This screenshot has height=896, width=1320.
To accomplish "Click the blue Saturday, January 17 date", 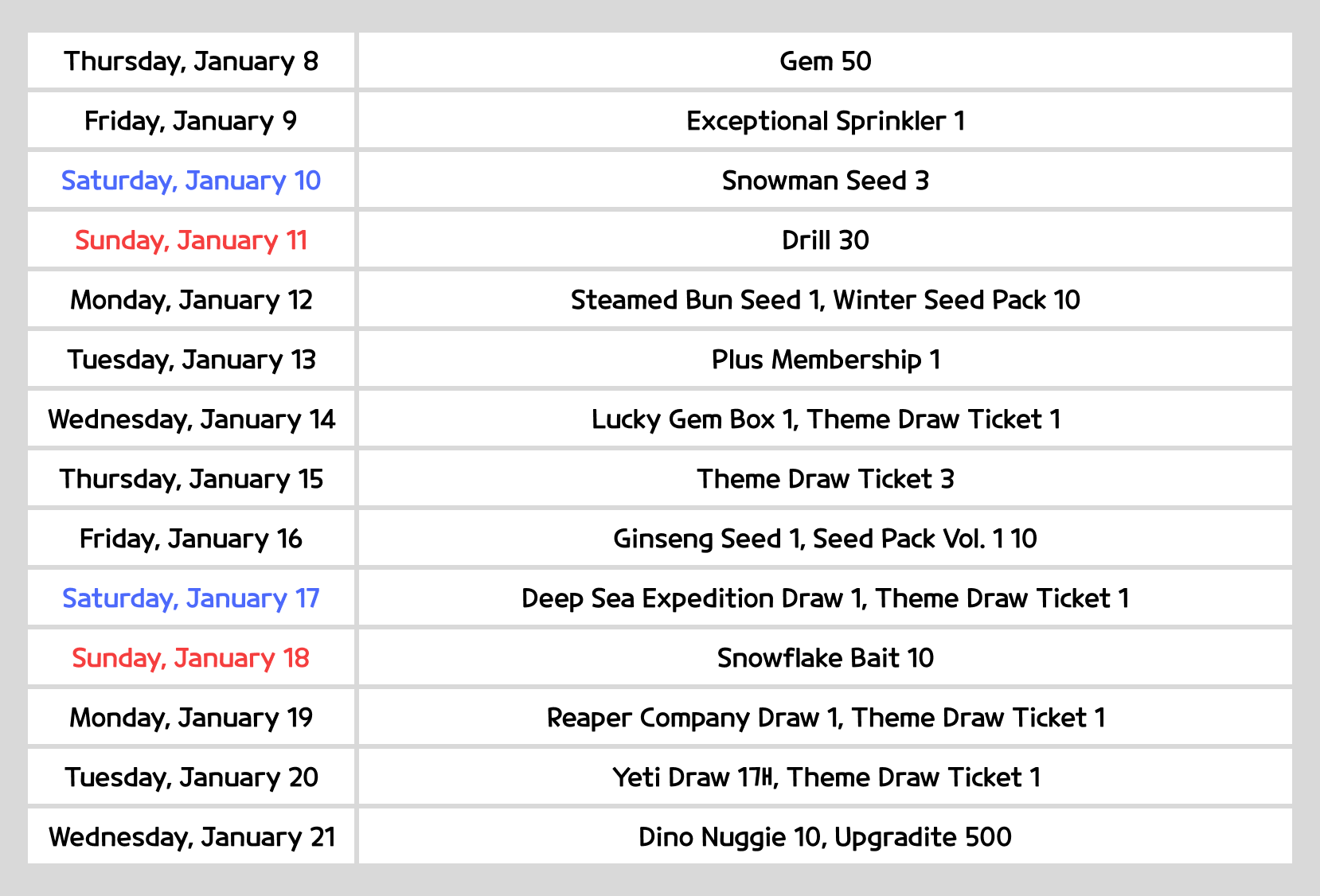I will (191, 598).
